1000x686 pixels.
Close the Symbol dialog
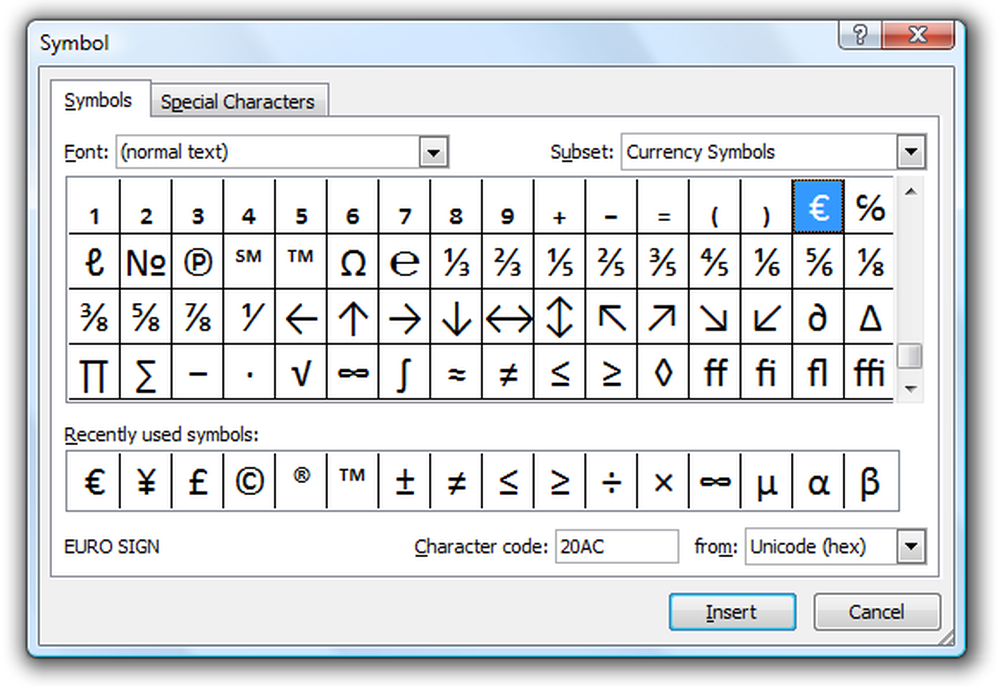coord(917,34)
